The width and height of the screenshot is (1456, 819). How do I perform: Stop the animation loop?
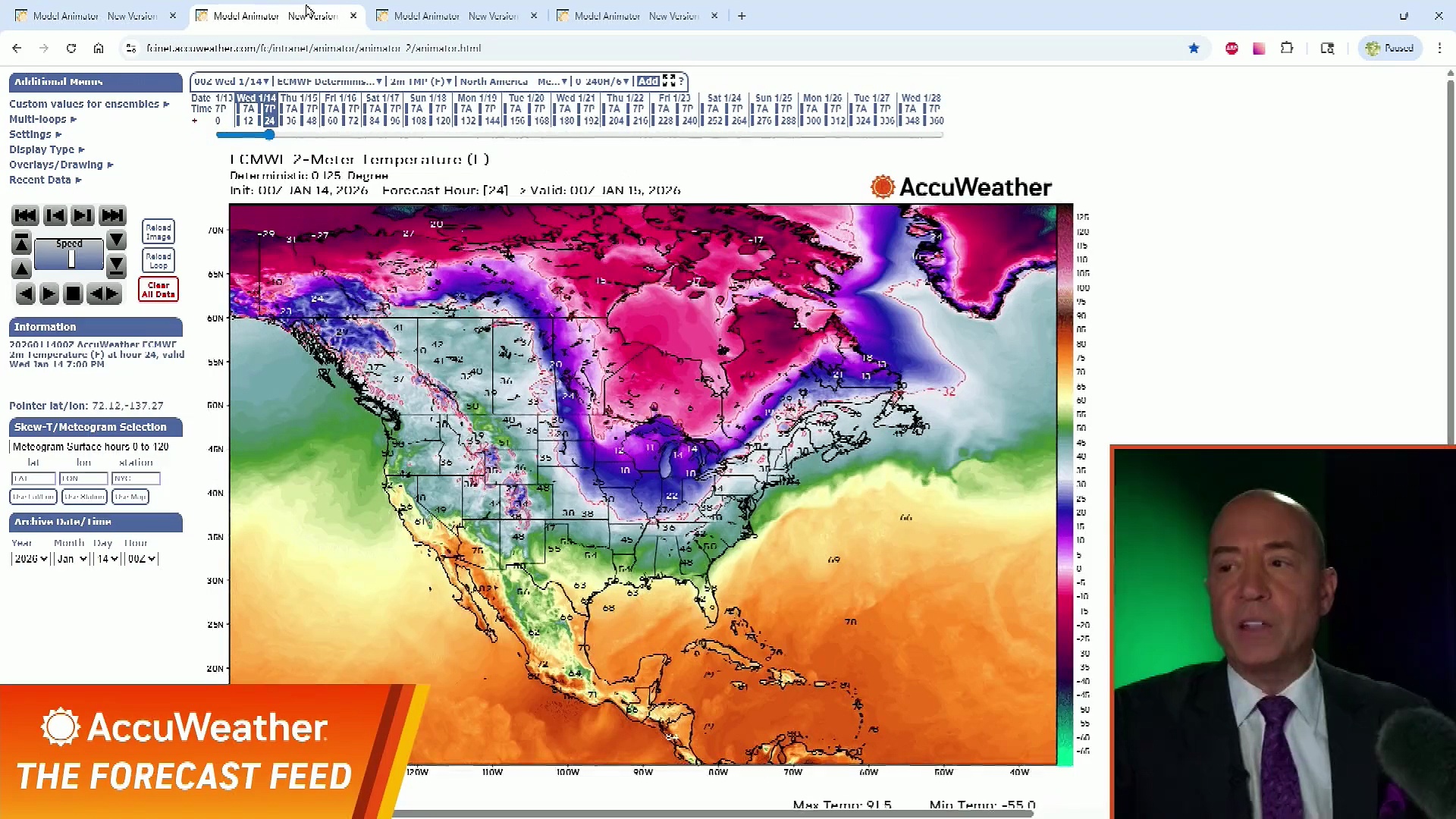point(73,294)
